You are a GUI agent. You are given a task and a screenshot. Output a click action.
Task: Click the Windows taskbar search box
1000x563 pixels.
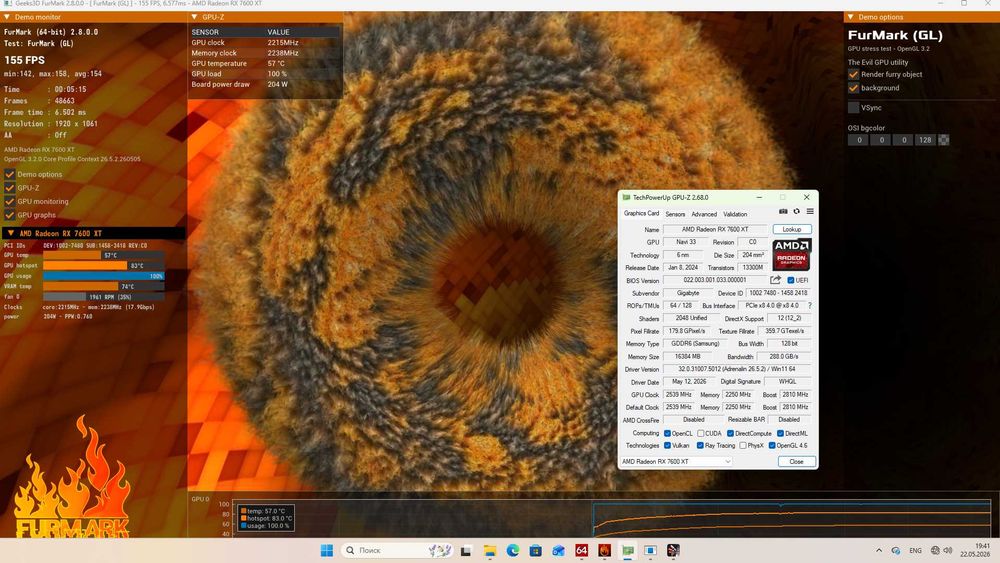click(397, 550)
